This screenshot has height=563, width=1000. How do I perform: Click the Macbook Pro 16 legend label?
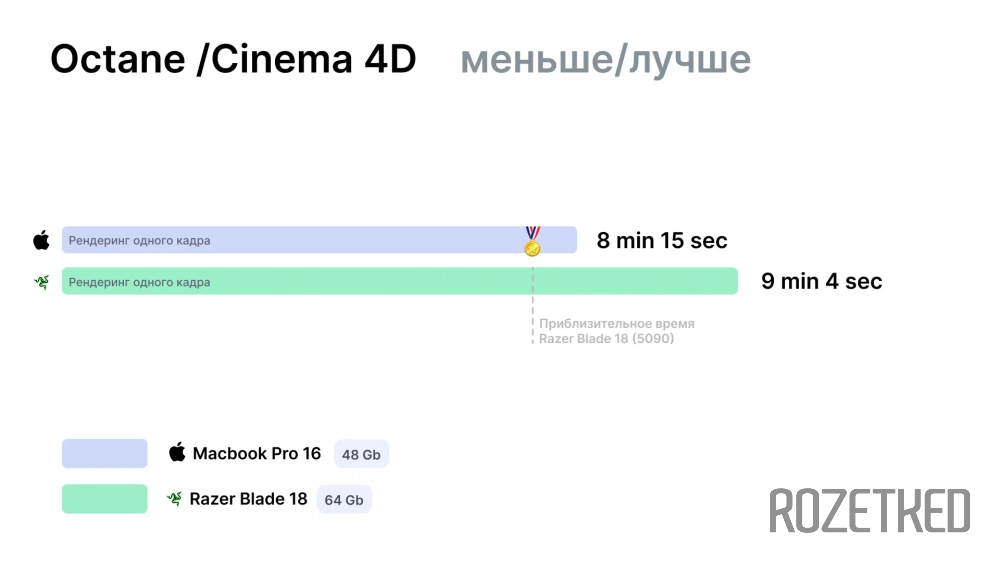click(x=256, y=453)
